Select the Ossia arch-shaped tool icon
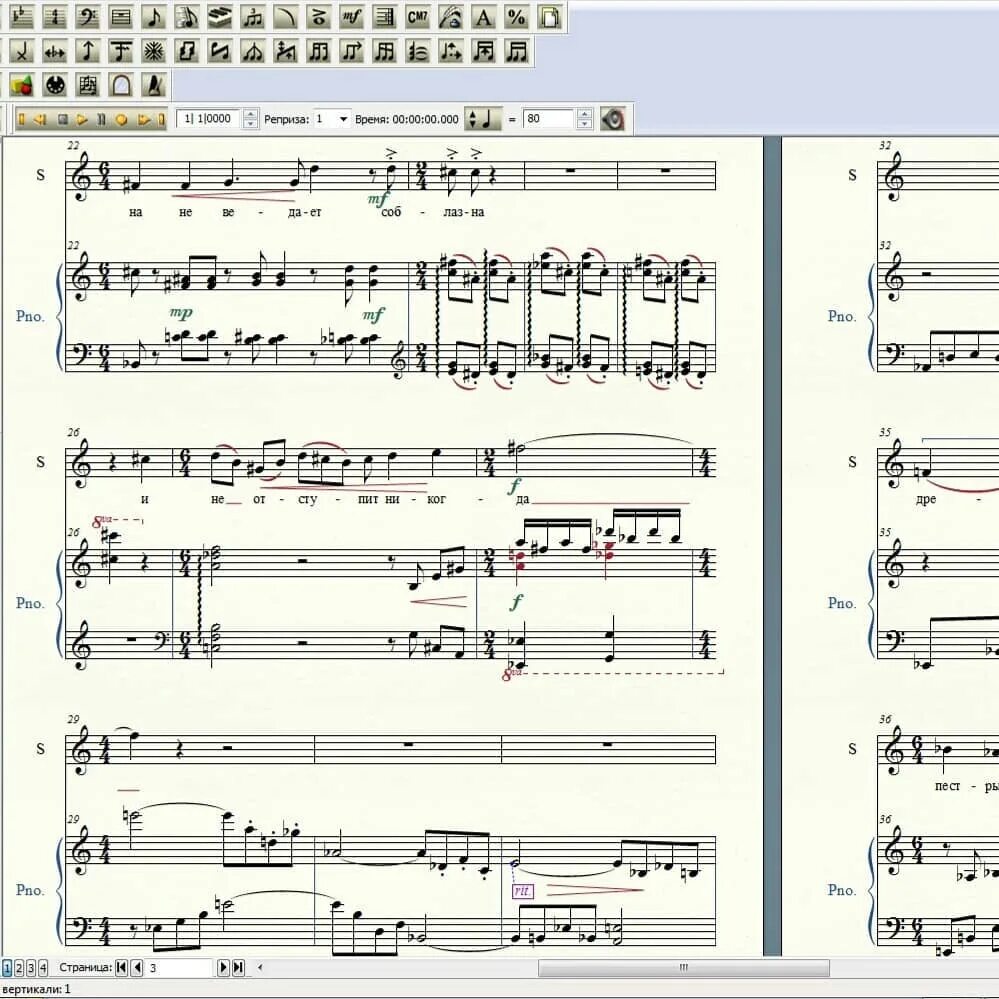Image resolution: width=999 pixels, height=999 pixels. click(120, 85)
